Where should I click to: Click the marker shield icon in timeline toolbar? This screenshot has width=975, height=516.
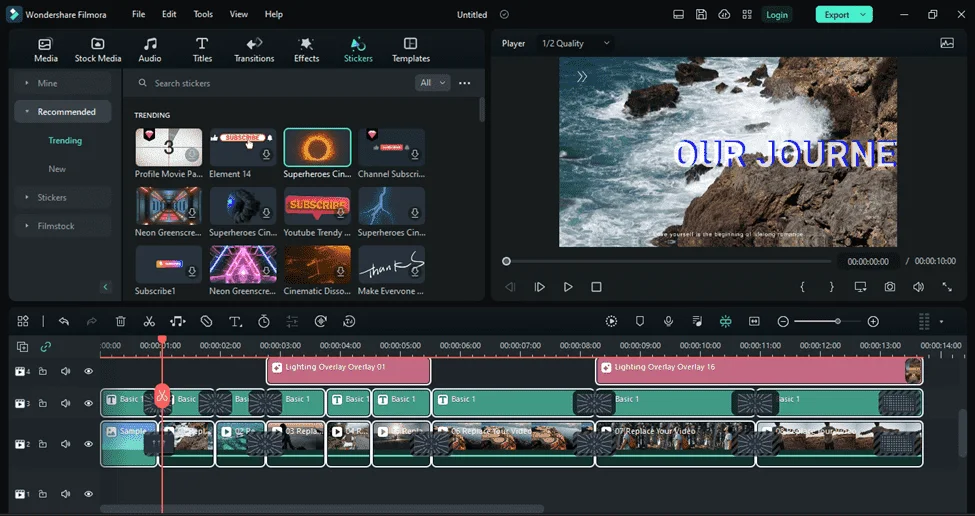[640, 321]
